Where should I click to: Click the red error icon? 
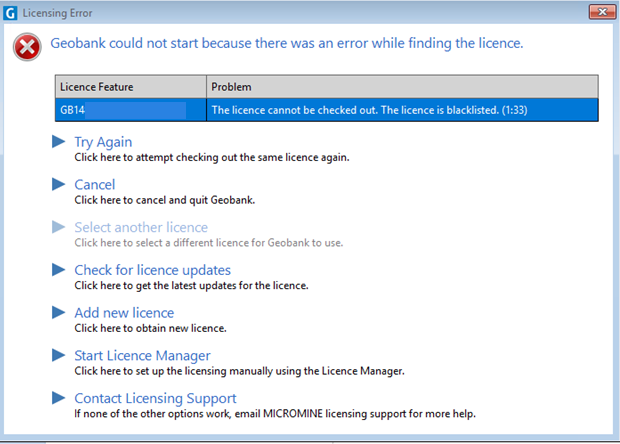pyautogui.click(x=29, y=47)
